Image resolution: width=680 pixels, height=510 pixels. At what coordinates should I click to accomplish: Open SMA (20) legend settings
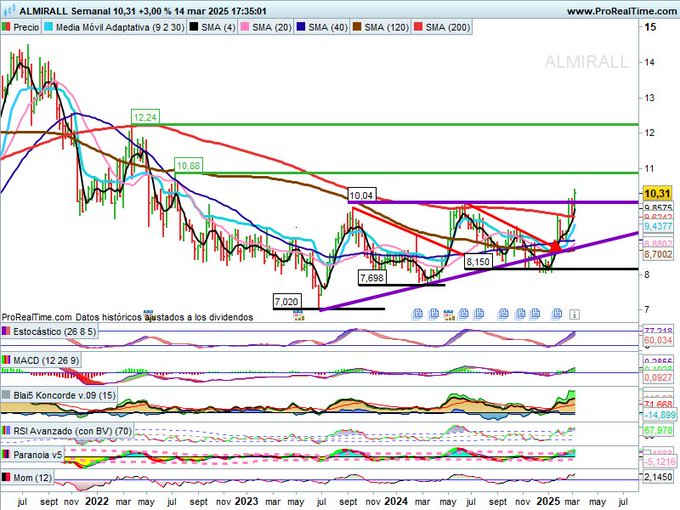coord(266,27)
